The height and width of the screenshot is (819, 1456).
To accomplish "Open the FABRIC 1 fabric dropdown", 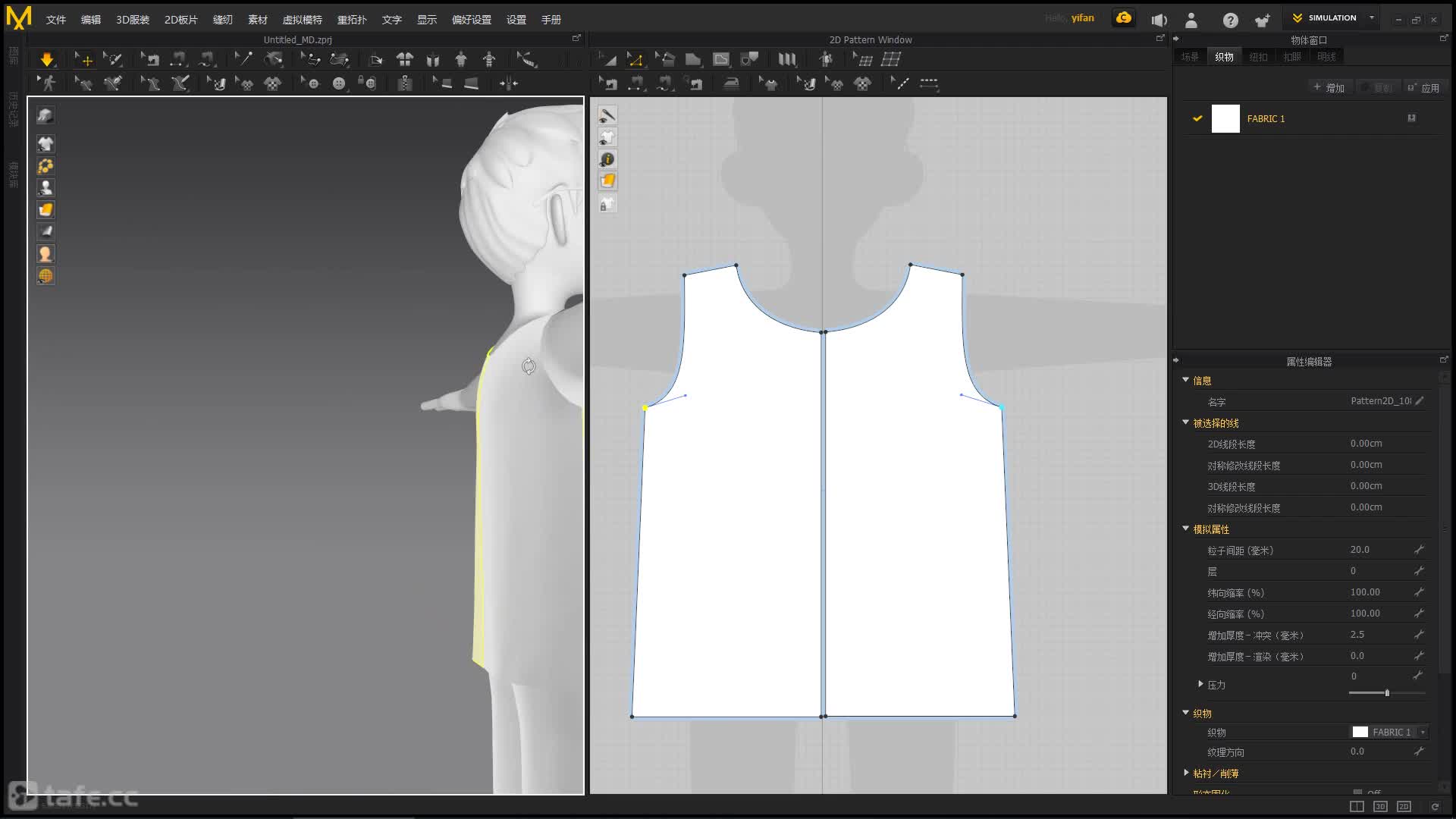I will tap(1423, 732).
